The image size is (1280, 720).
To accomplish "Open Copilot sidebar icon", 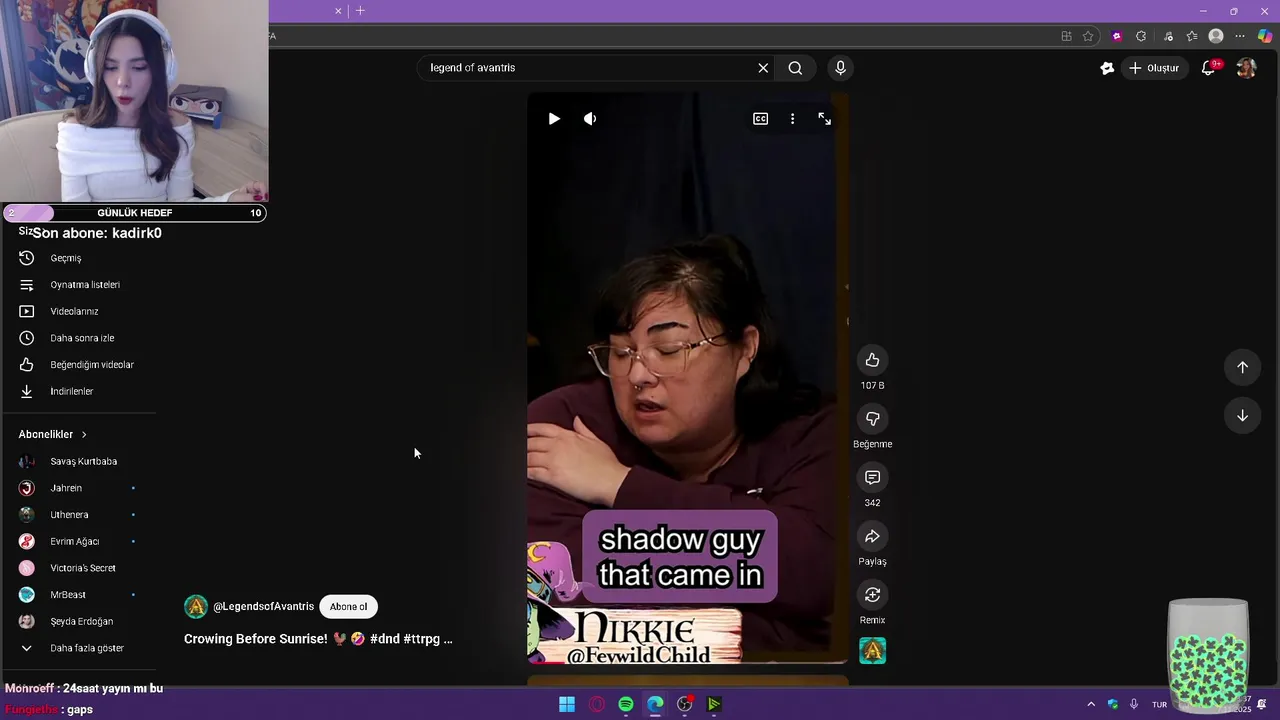I will tap(1266, 36).
